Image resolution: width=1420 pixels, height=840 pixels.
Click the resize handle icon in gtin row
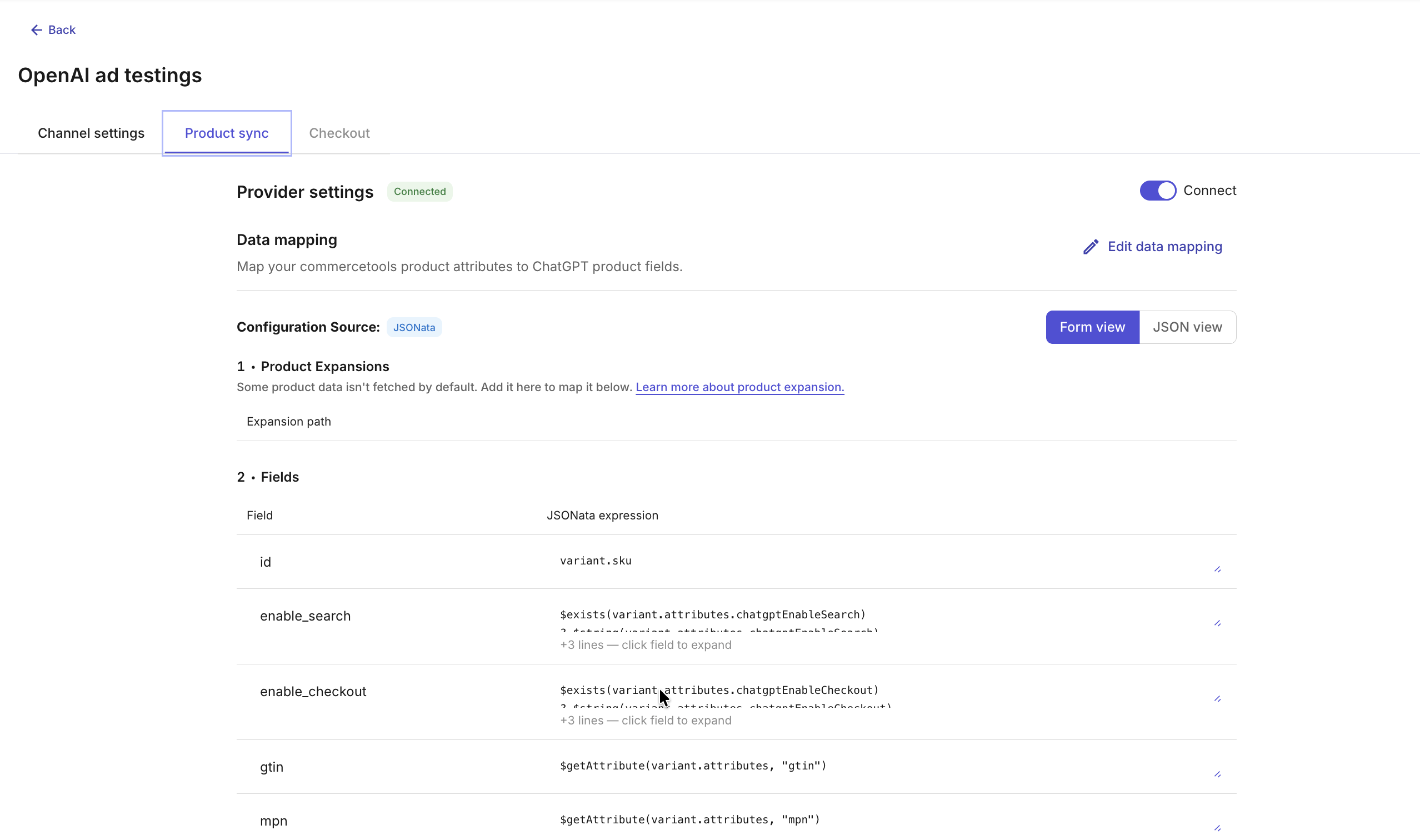click(x=1217, y=774)
